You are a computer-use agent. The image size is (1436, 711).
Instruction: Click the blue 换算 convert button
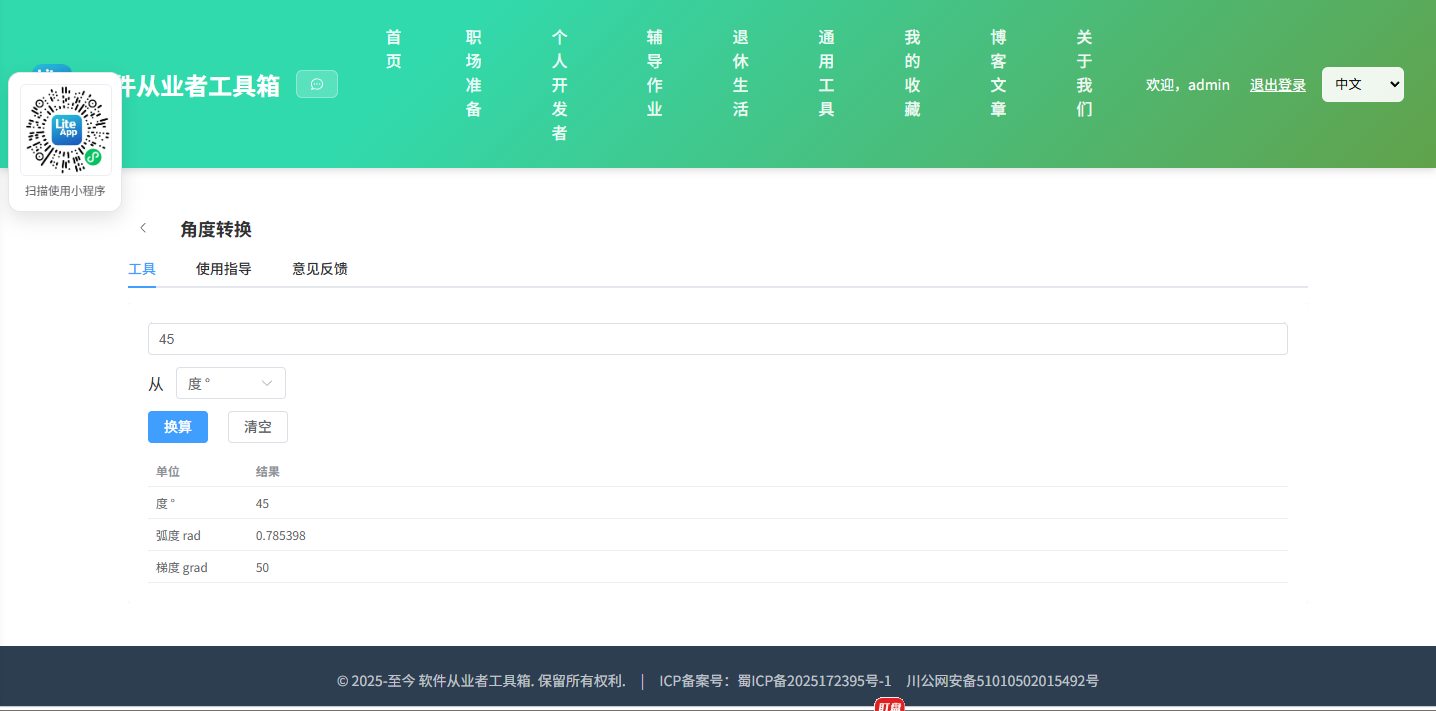tap(178, 427)
